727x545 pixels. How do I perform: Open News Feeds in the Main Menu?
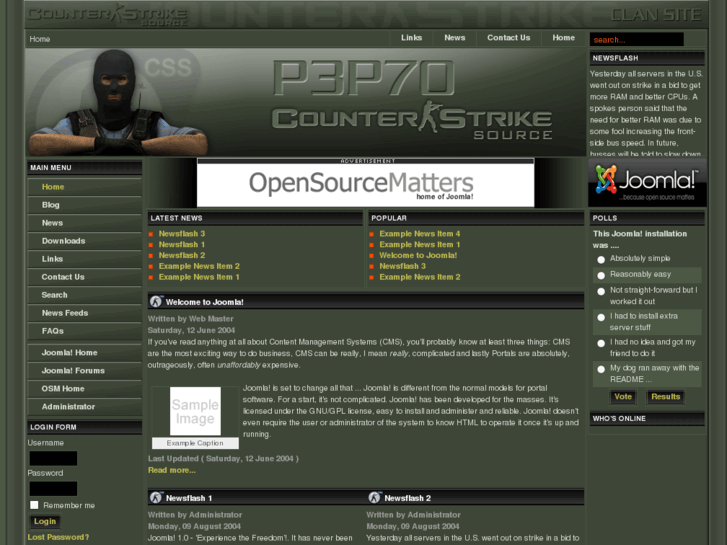tap(84, 313)
